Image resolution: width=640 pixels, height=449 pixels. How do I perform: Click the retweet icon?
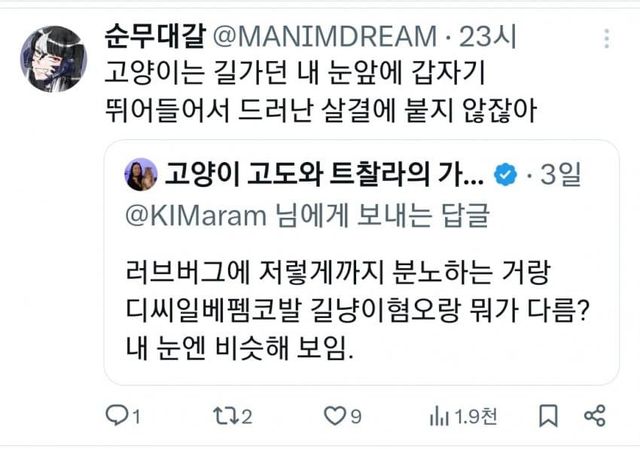coord(225,416)
